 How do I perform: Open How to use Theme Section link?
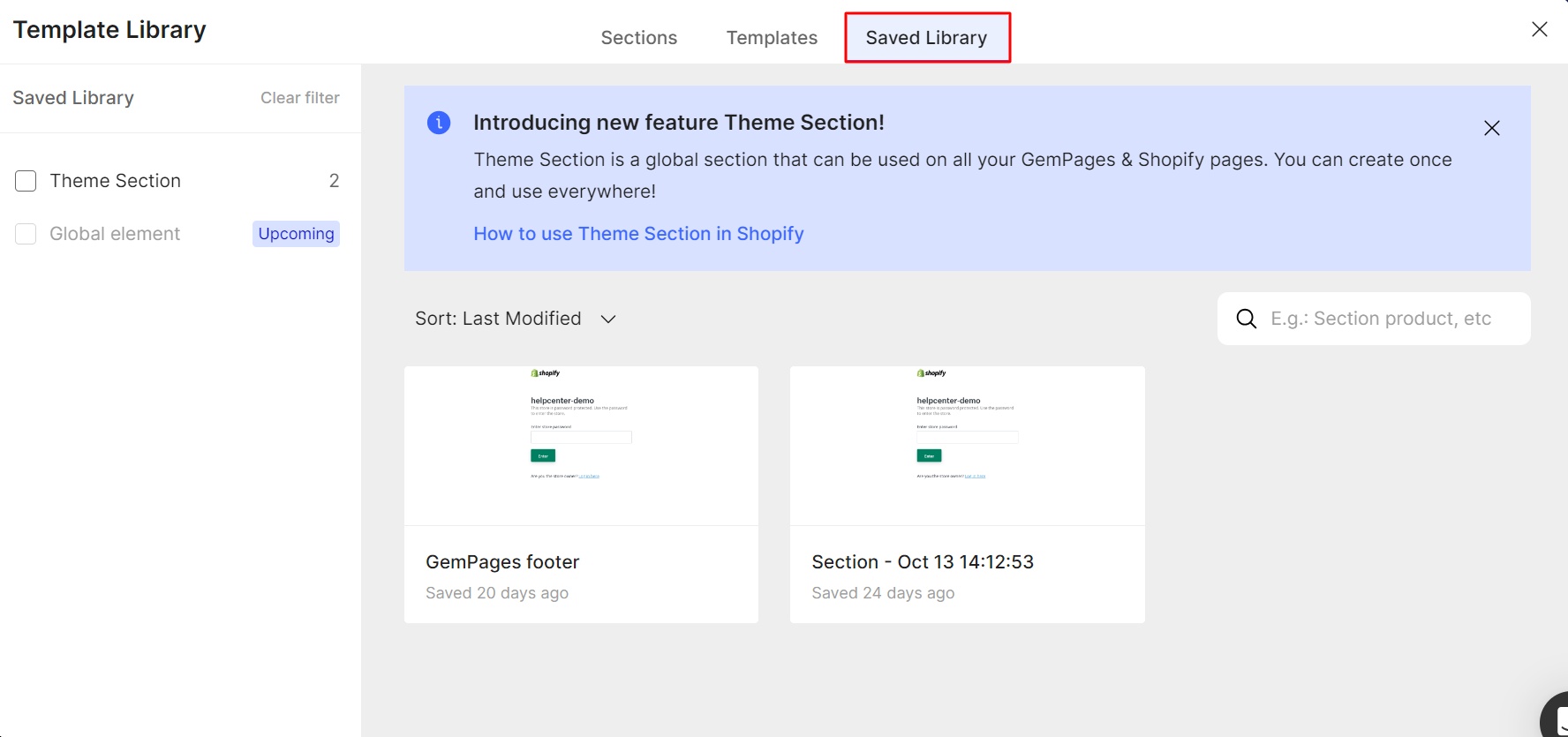(638, 234)
